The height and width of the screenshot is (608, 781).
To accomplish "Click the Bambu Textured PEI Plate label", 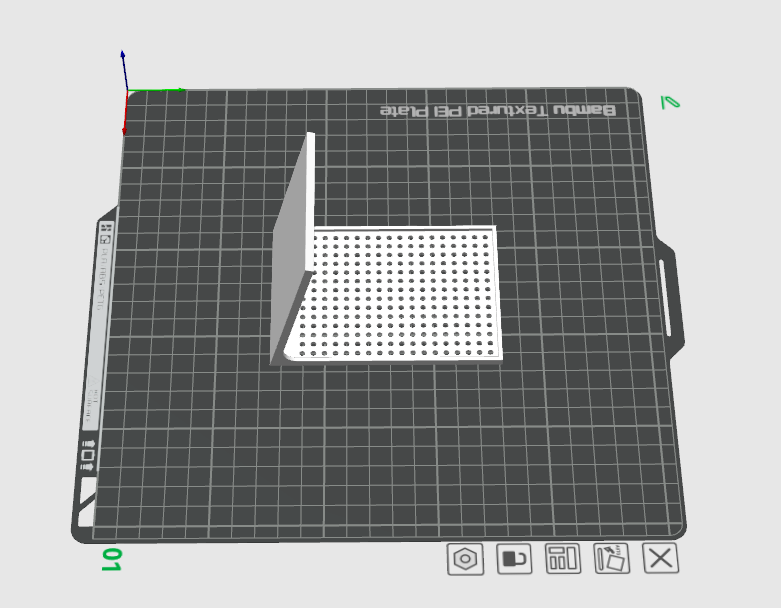I will (x=498, y=111).
